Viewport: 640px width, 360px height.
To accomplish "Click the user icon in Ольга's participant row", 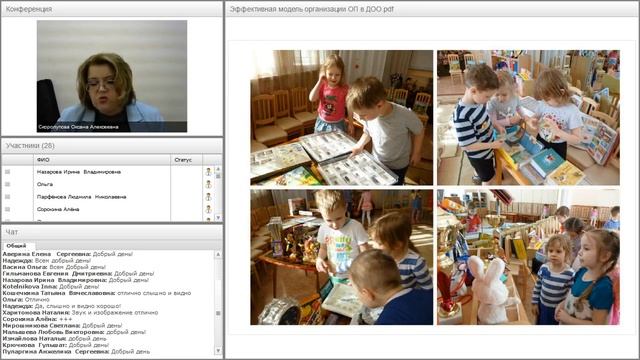I will tap(208, 184).
